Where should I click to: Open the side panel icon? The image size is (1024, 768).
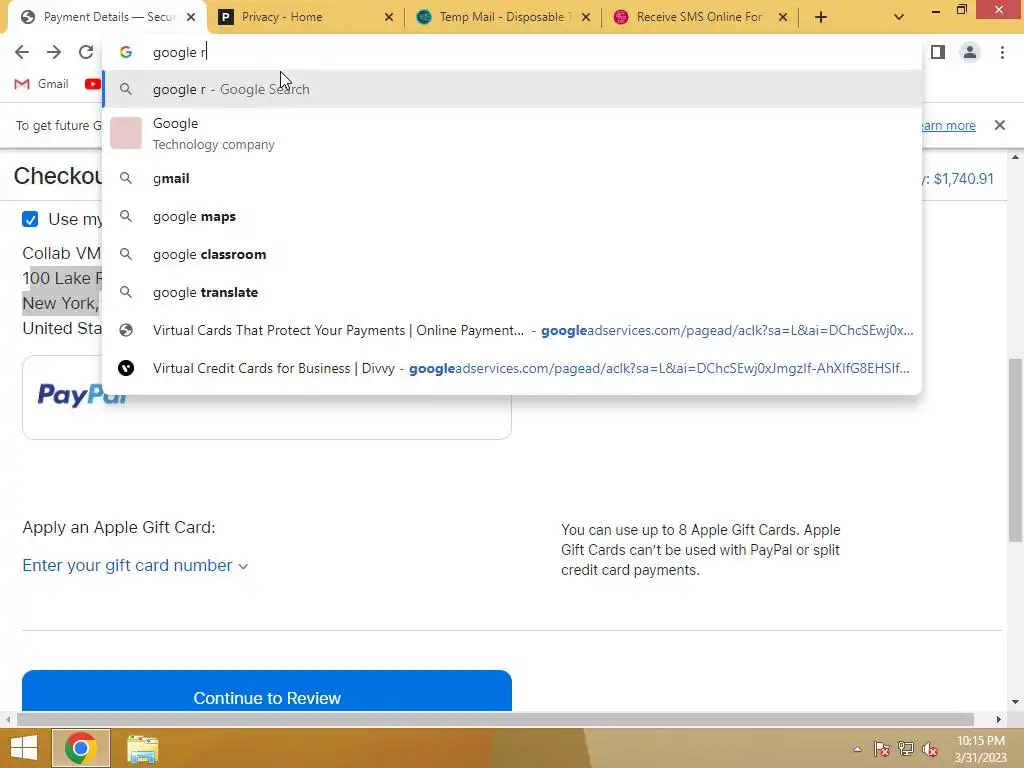938,52
